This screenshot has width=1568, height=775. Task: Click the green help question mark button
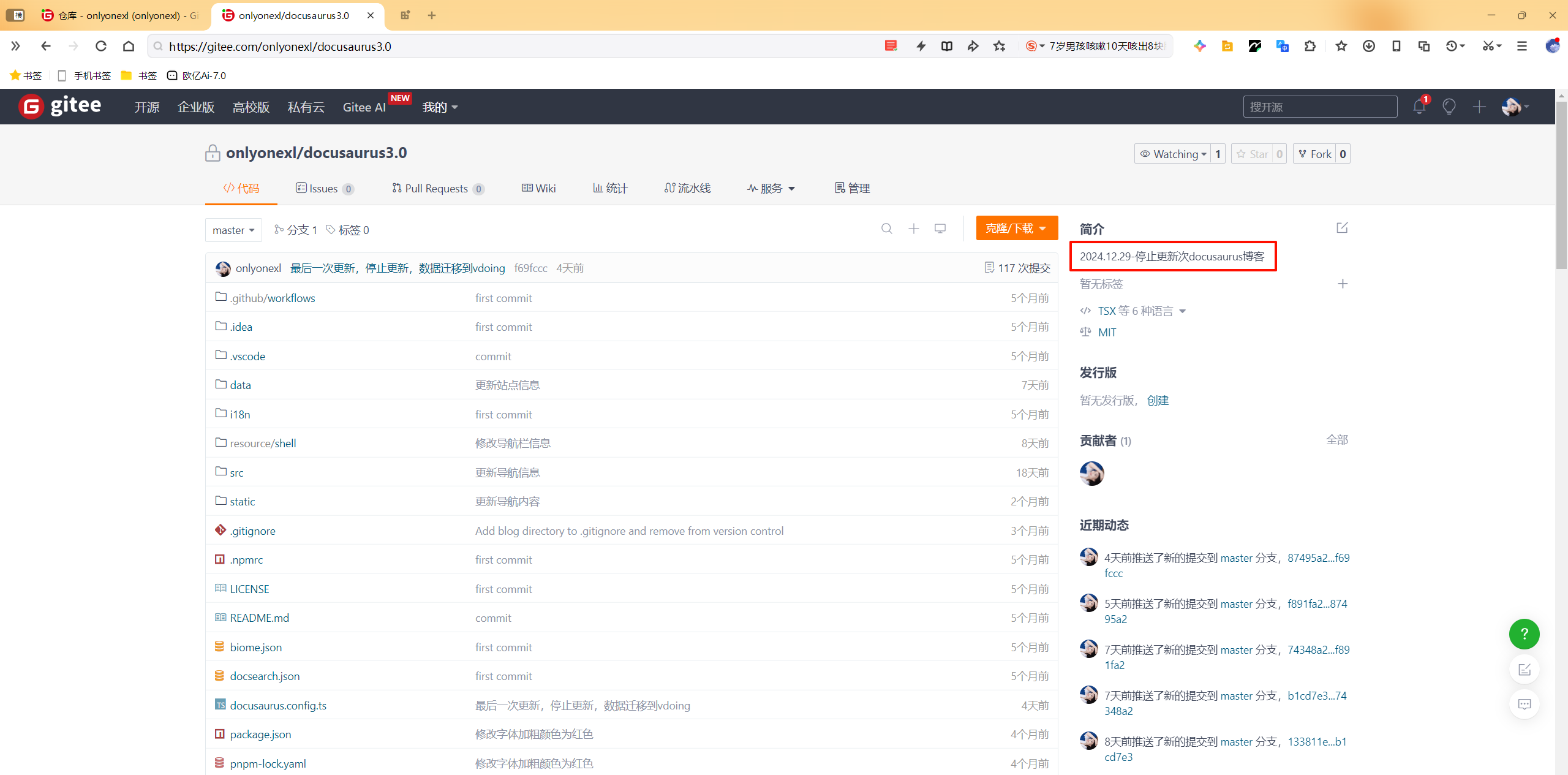[1525, 633]
